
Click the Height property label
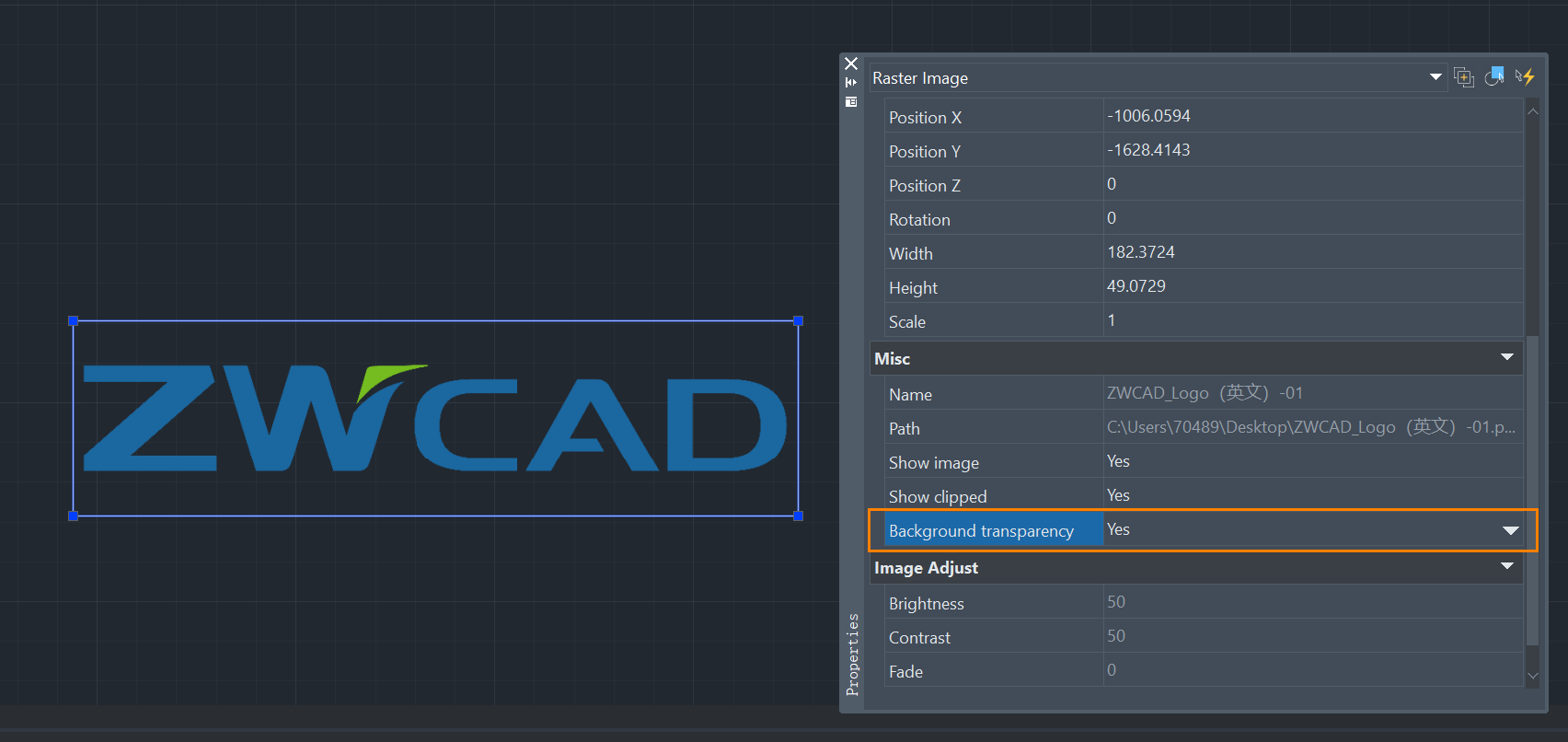tap(913, 288)
